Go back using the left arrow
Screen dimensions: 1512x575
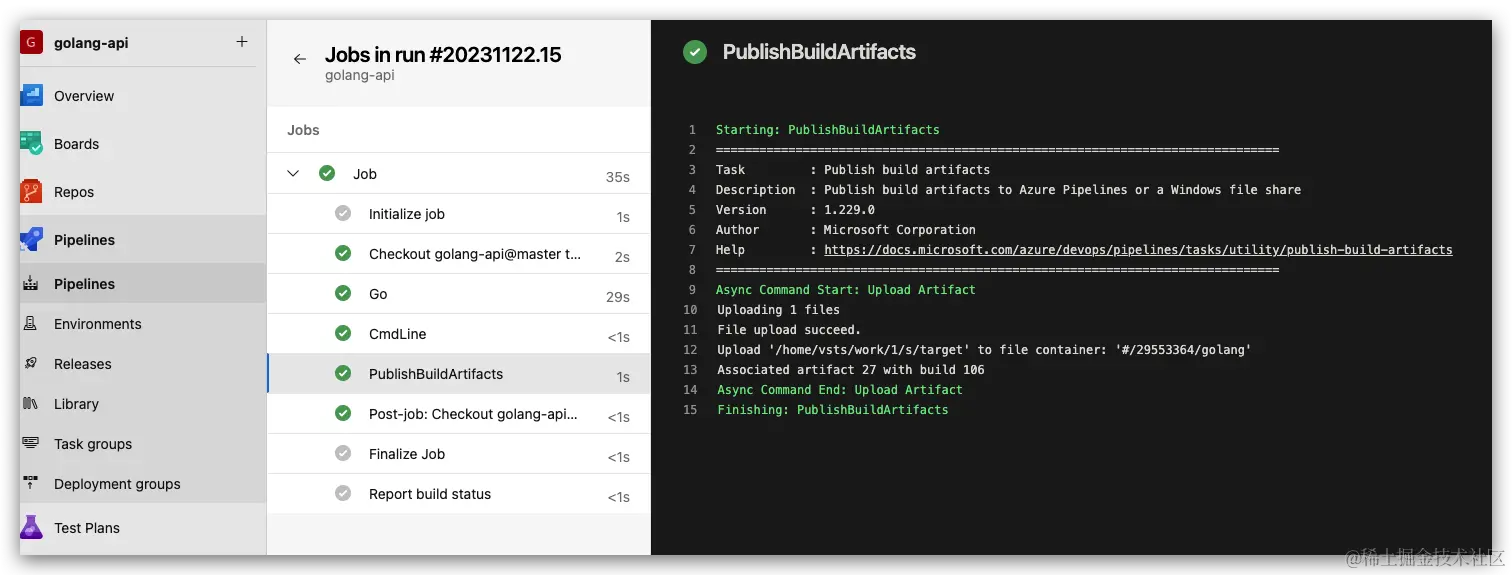point(299,59)
